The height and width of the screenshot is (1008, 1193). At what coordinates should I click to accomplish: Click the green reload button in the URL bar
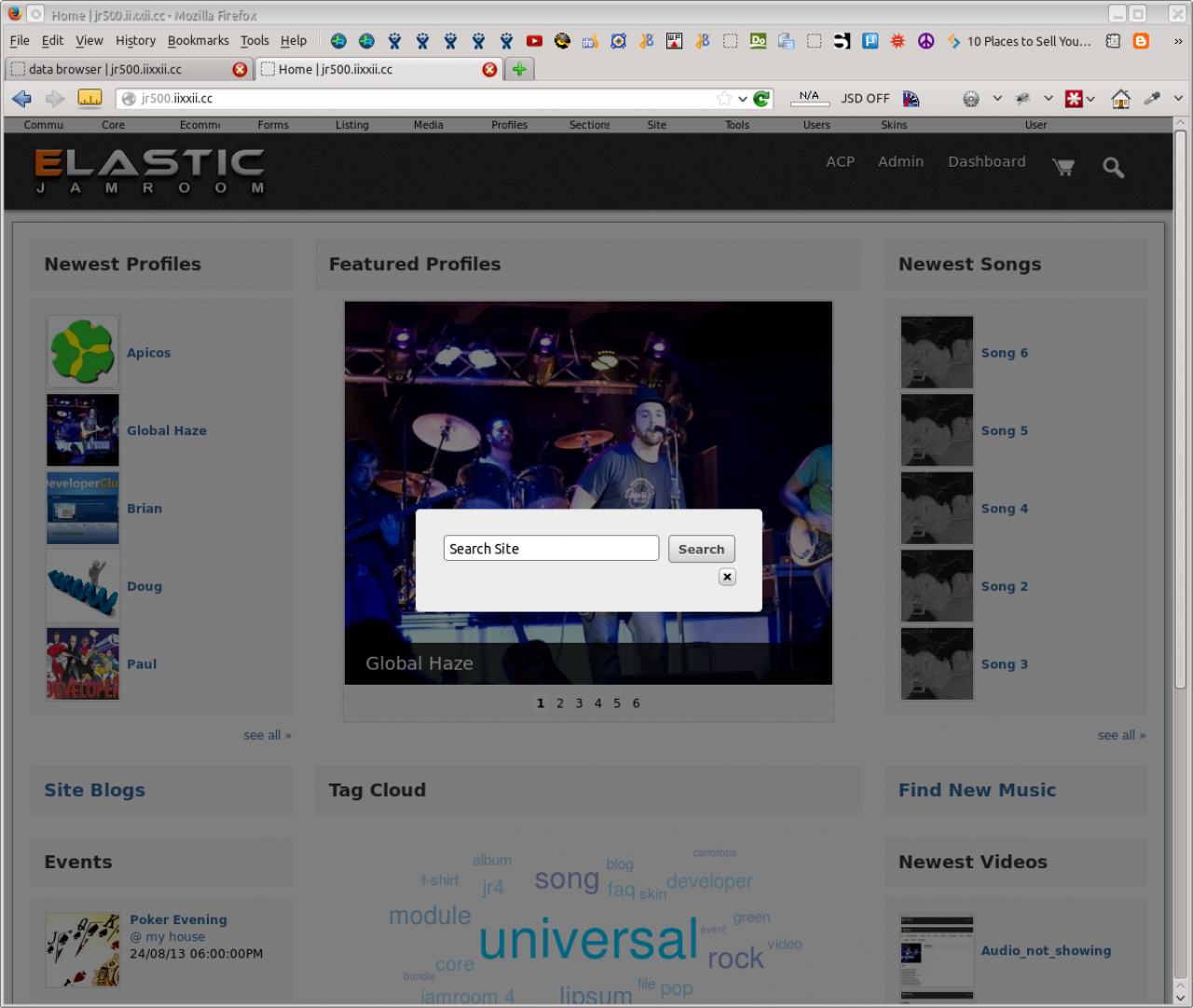[761, 99]
